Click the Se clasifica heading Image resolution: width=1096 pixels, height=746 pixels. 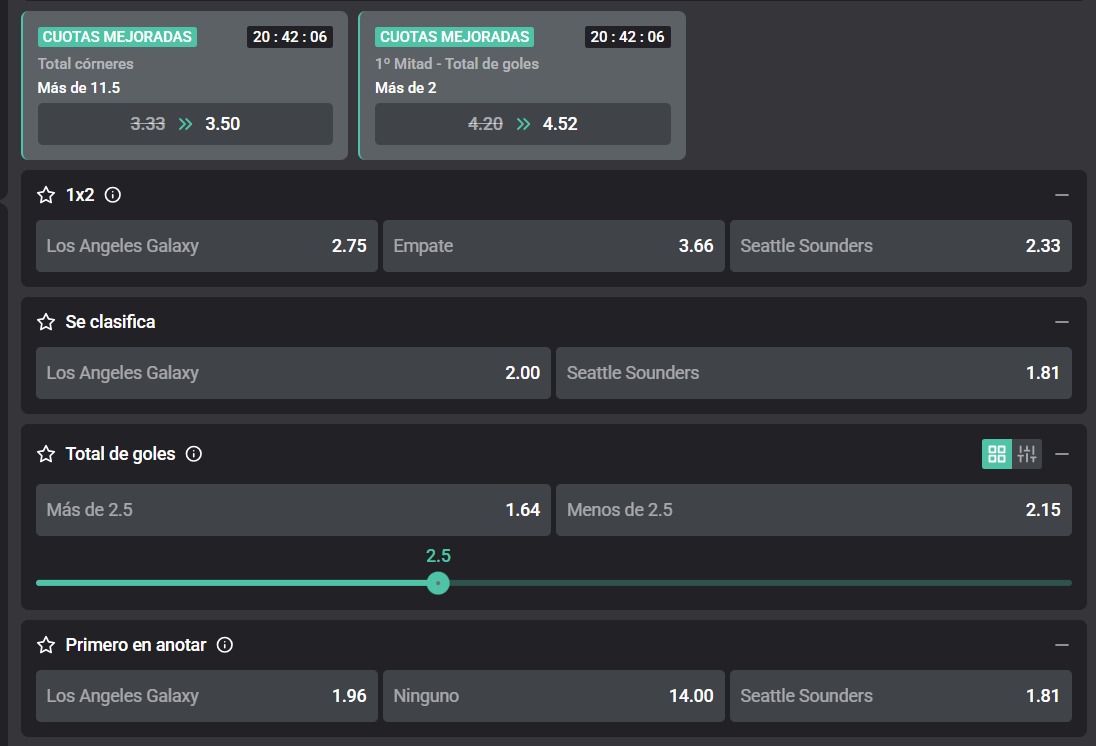click(110, 322)
